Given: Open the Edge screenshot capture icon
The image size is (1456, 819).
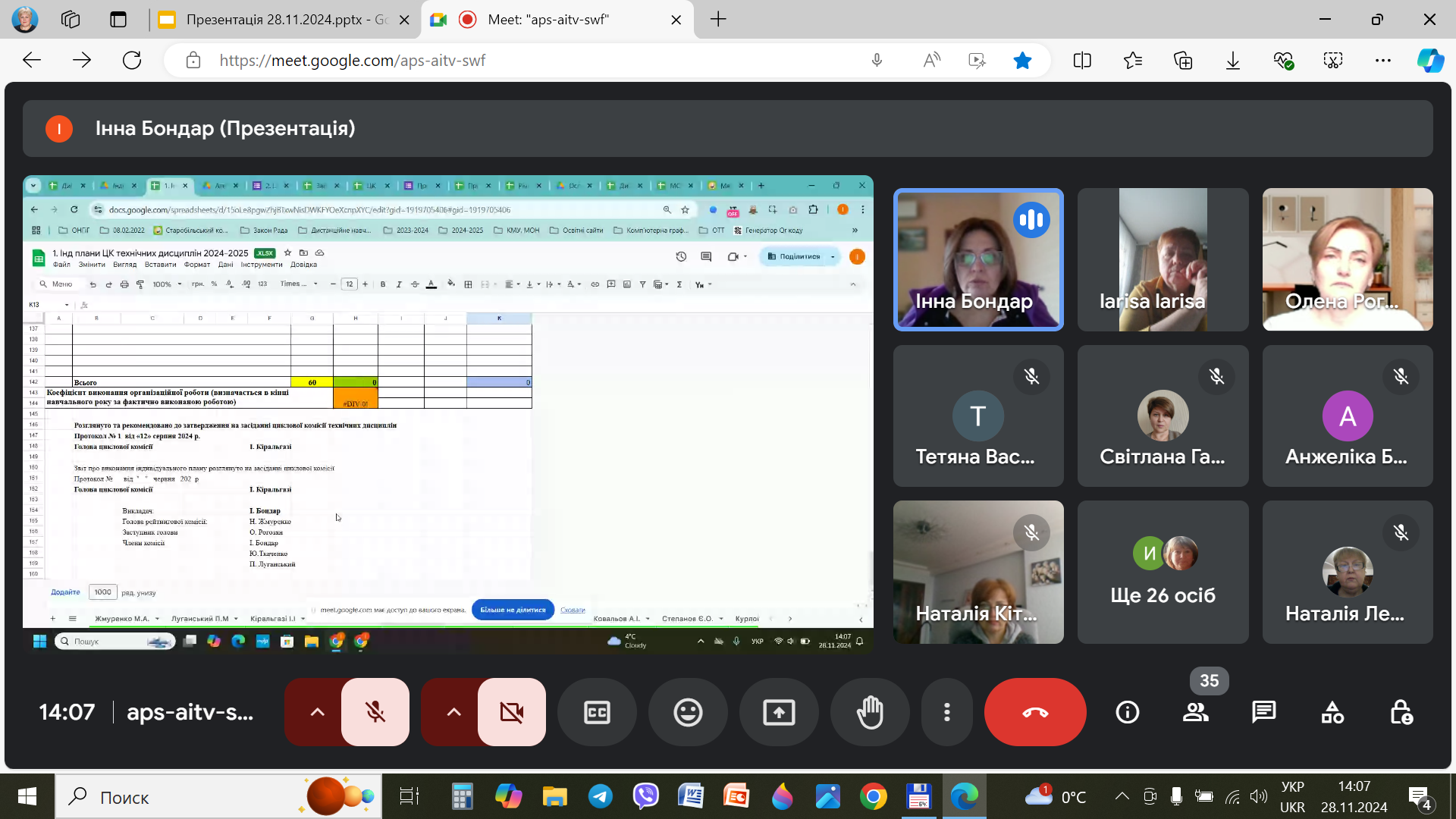Looking at the screenshot, I should pos(1333,60).
